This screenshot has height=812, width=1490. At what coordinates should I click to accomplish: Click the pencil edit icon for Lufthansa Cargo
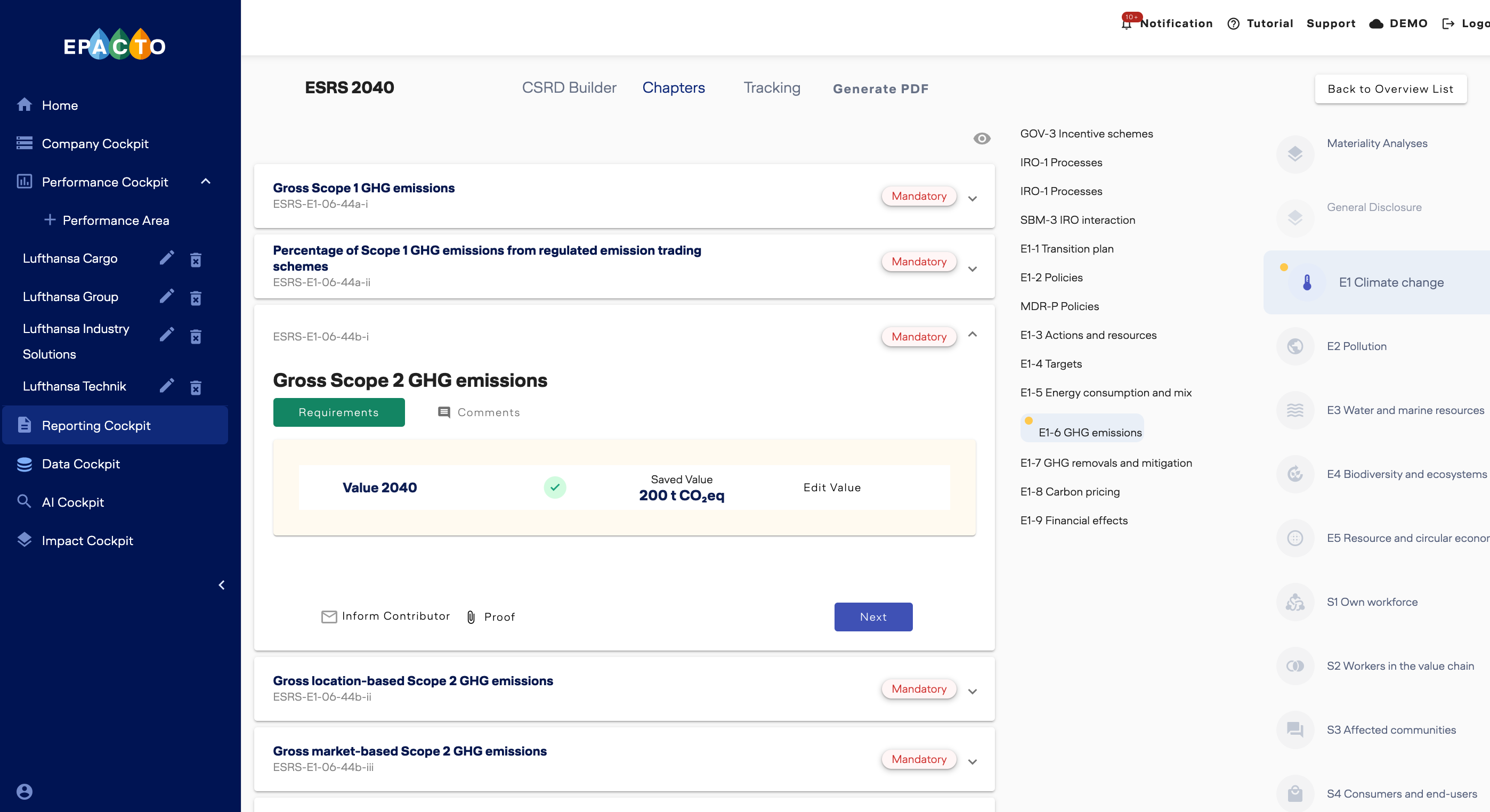[x=167, y=258]
